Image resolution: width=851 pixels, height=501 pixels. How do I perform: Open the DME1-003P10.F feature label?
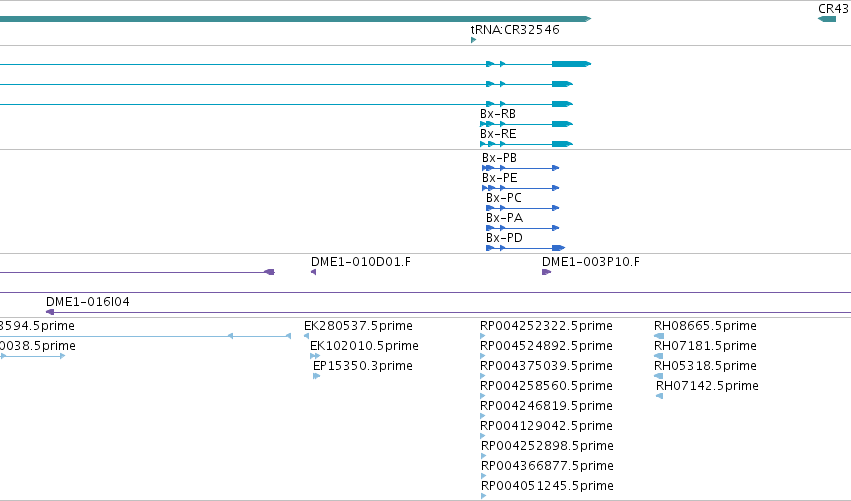tap(591, 262)
